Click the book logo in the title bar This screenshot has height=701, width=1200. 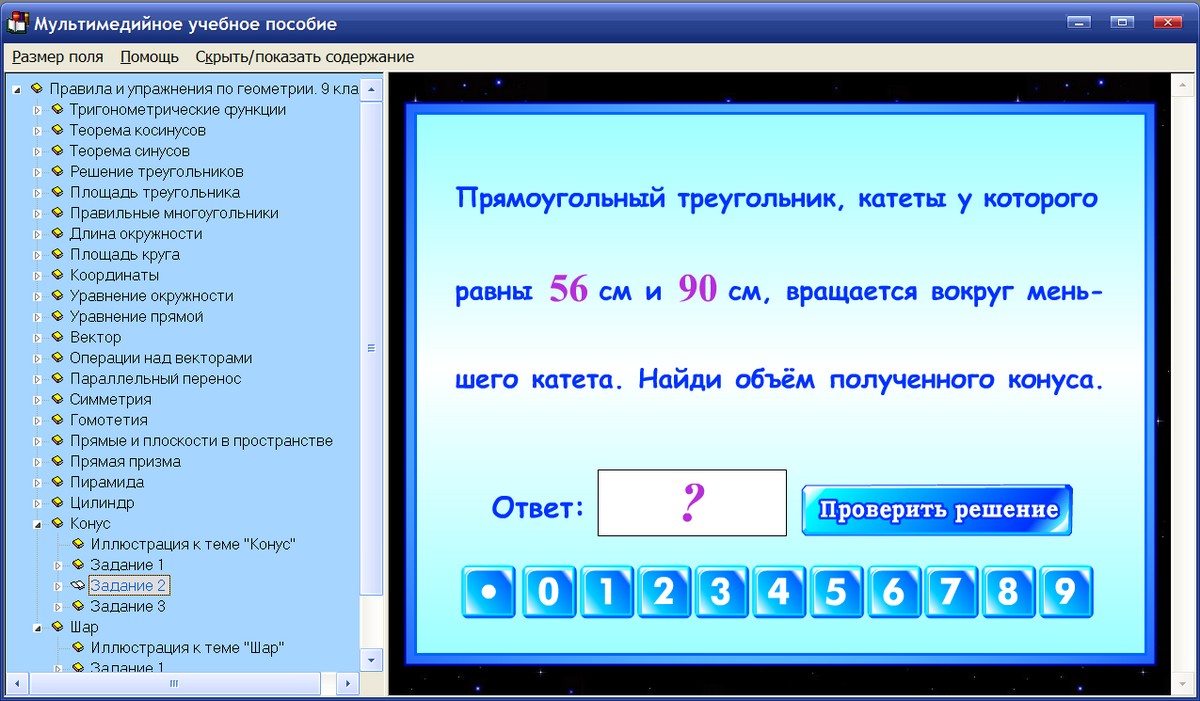point(16,22)
